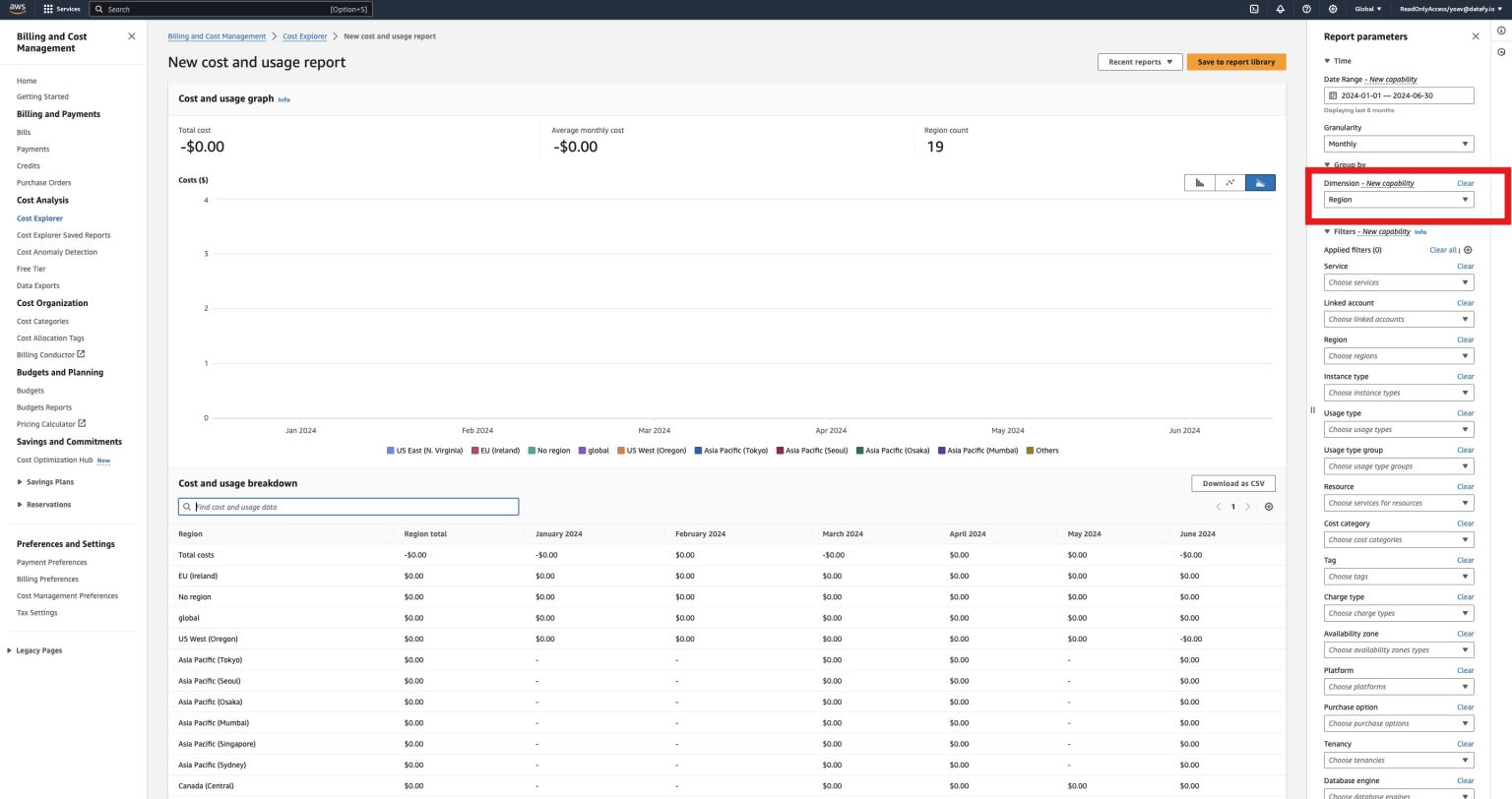This screenshot has width=1512, height=799.
Task: Open the Choose services filter dropdown
Action: [1398, 282]
